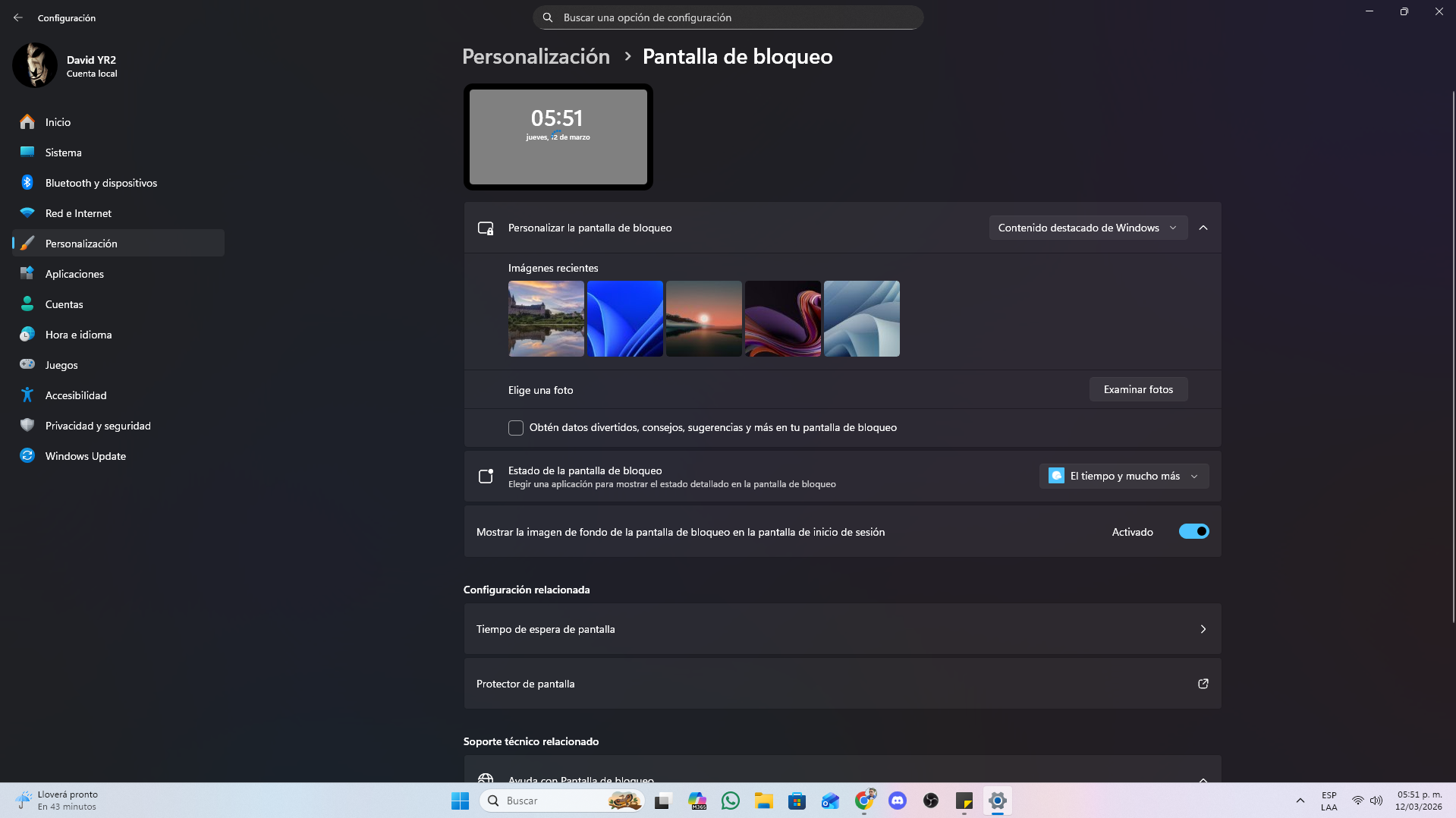
Task: Go to Hora e idioma
Action: 118,335
